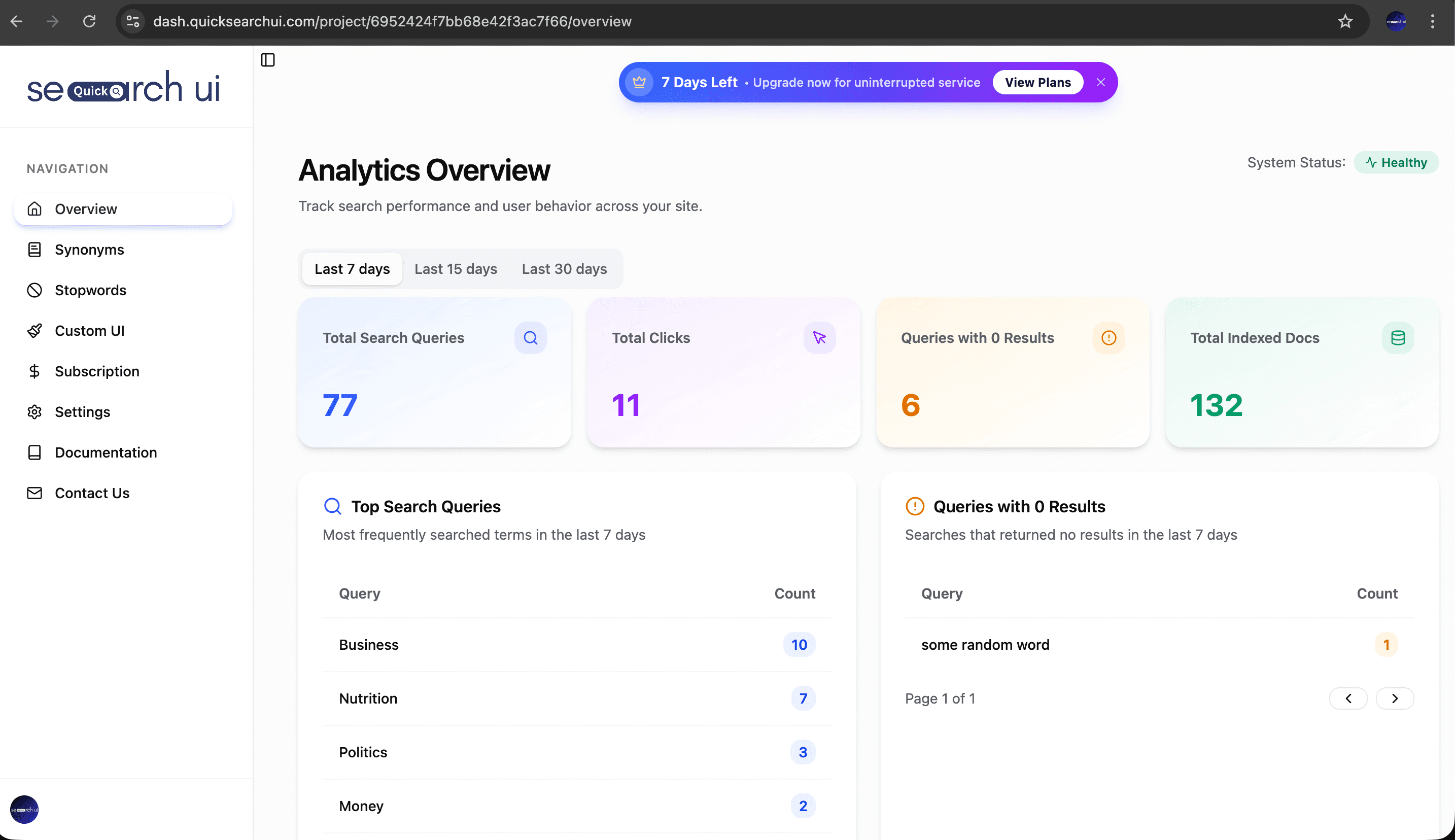
Task: Click the crown icon in the upgrade banner
Action: pos(640,82)
